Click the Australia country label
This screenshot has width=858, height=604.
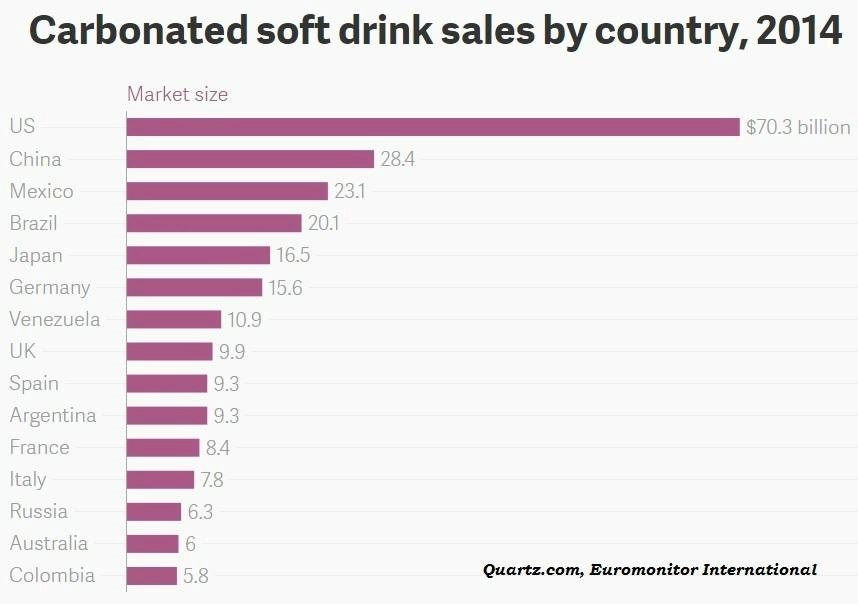point(49,543)
